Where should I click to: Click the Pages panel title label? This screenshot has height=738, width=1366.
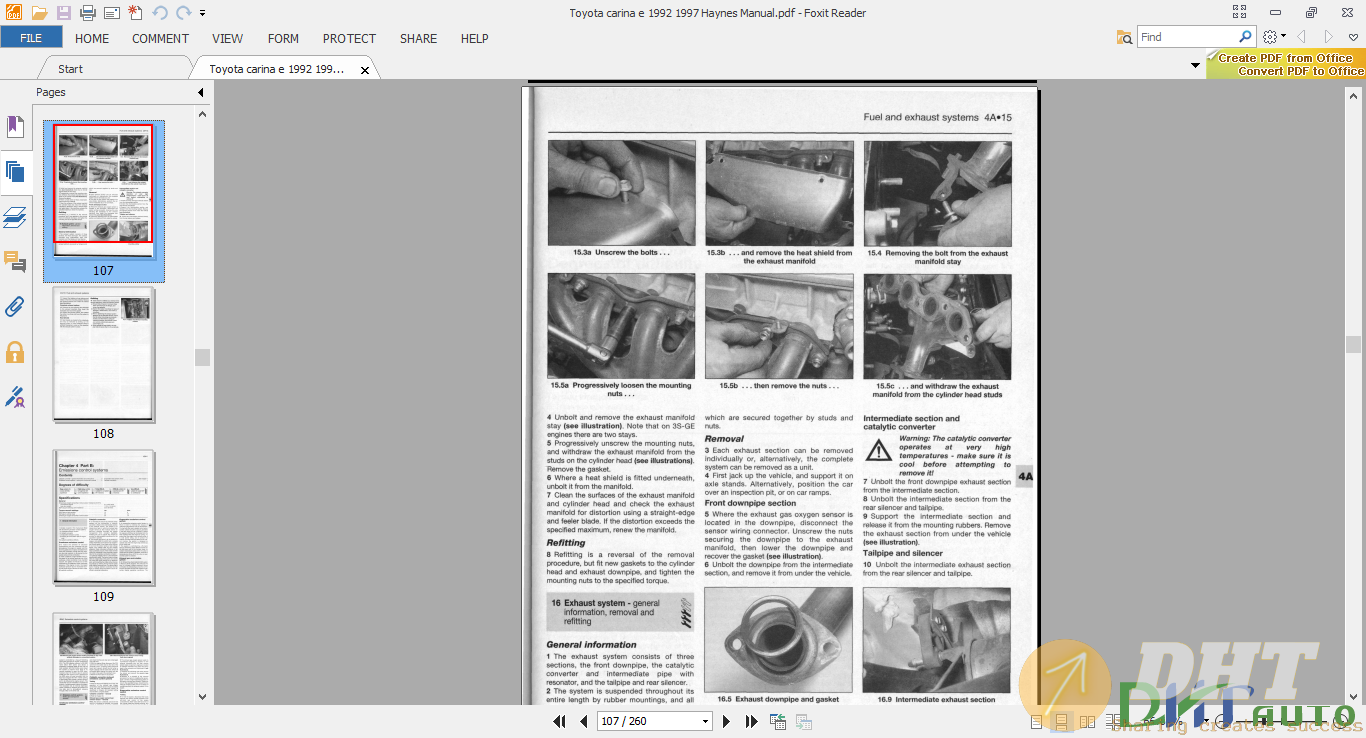51,92
